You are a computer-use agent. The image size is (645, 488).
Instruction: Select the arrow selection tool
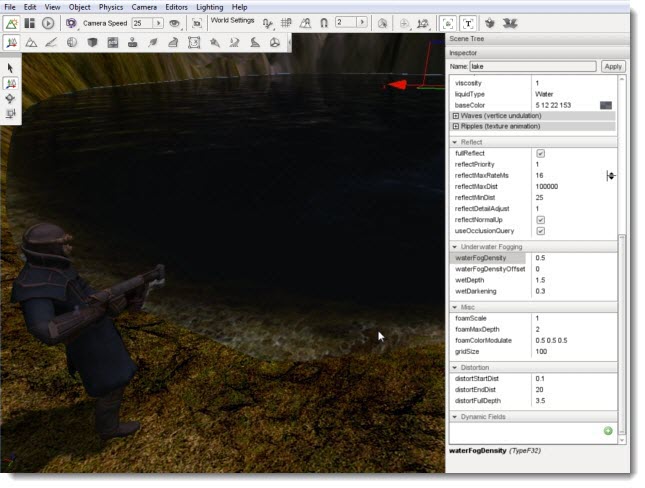10,68
